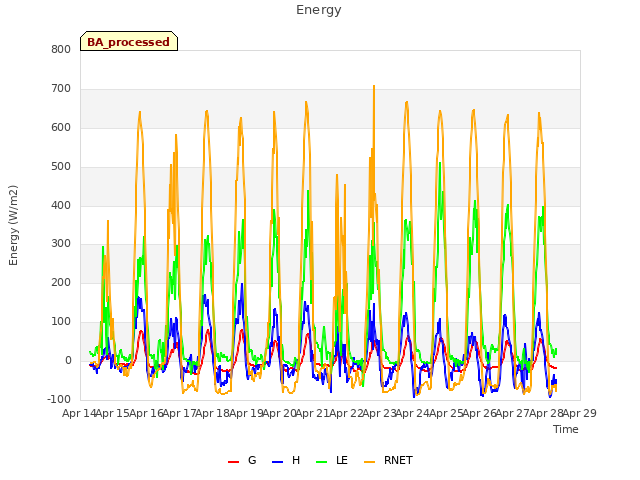Click the Apr 24 x-axis tick label

point(412,413)
